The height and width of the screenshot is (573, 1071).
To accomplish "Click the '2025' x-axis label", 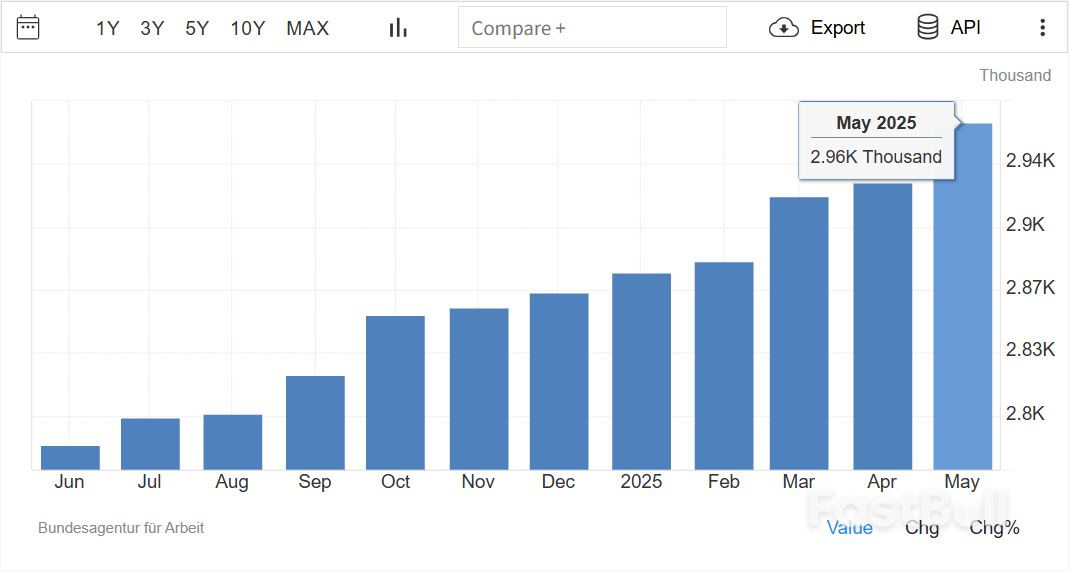I will (x=641, y=482).
